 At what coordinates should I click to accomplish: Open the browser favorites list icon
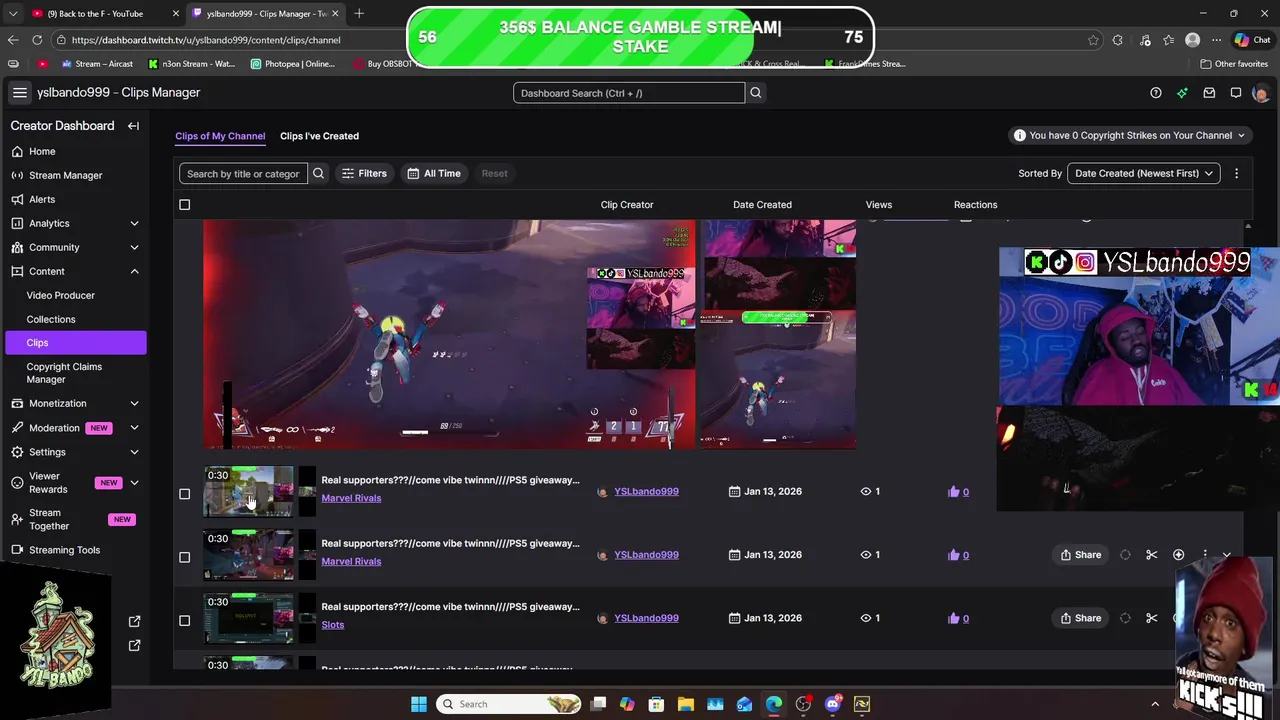tap(1168, 40)
